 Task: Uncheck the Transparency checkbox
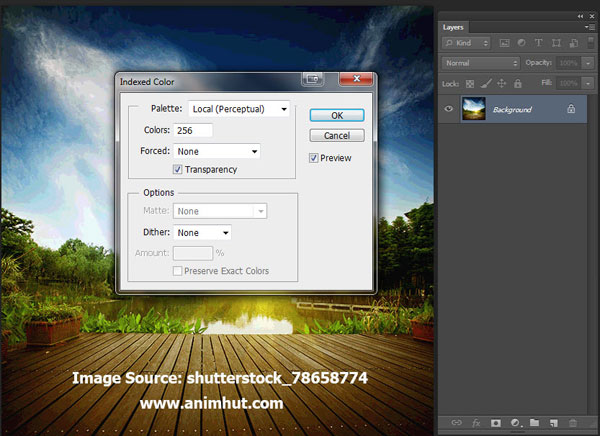point(178,170)
